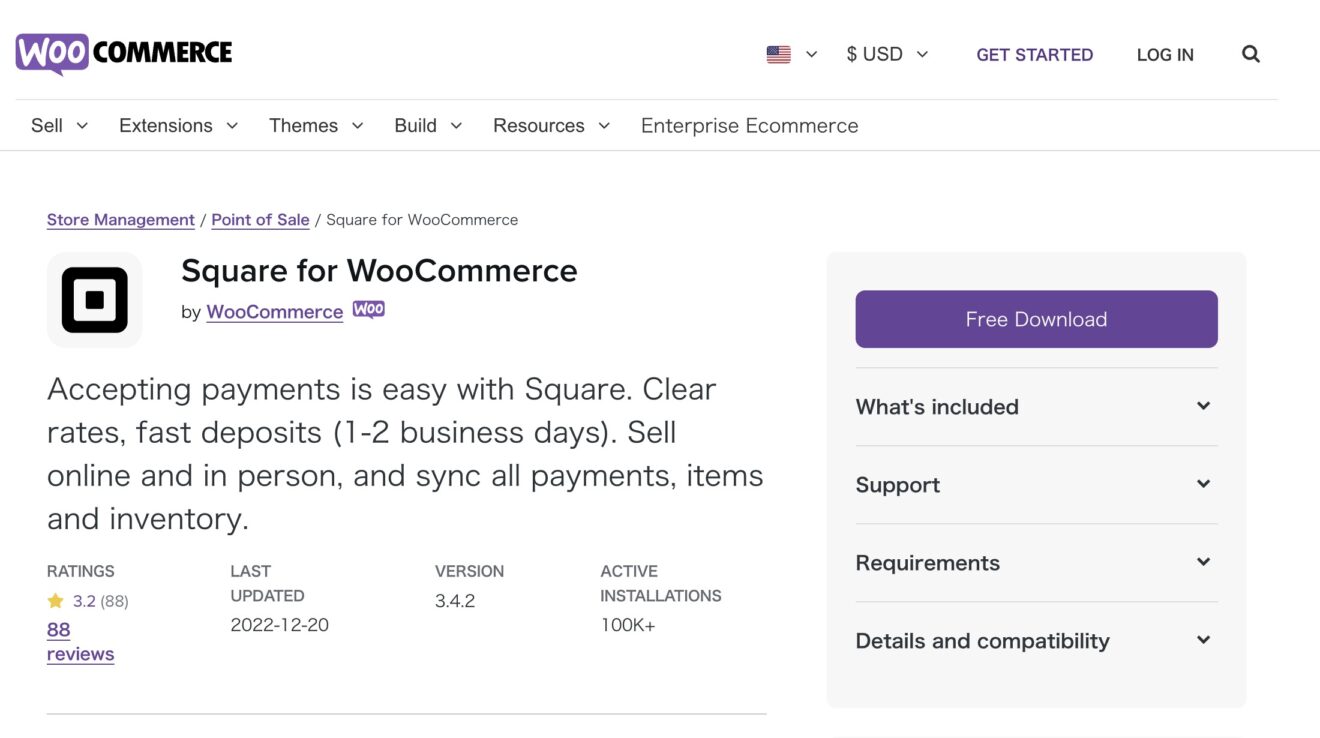Click the US flag icon
The width and height of the screenshot is (1320, 738).
[x=778, y=54]
